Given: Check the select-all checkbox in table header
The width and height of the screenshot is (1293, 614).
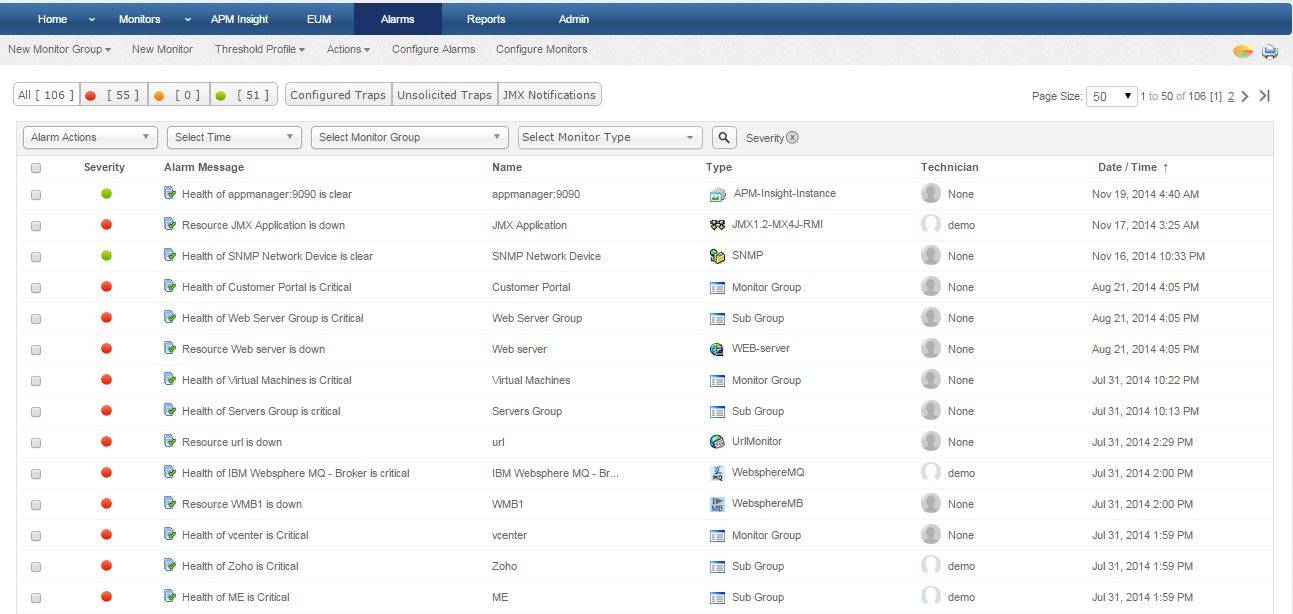Looking at the screenshot, I should click(36, 167).
